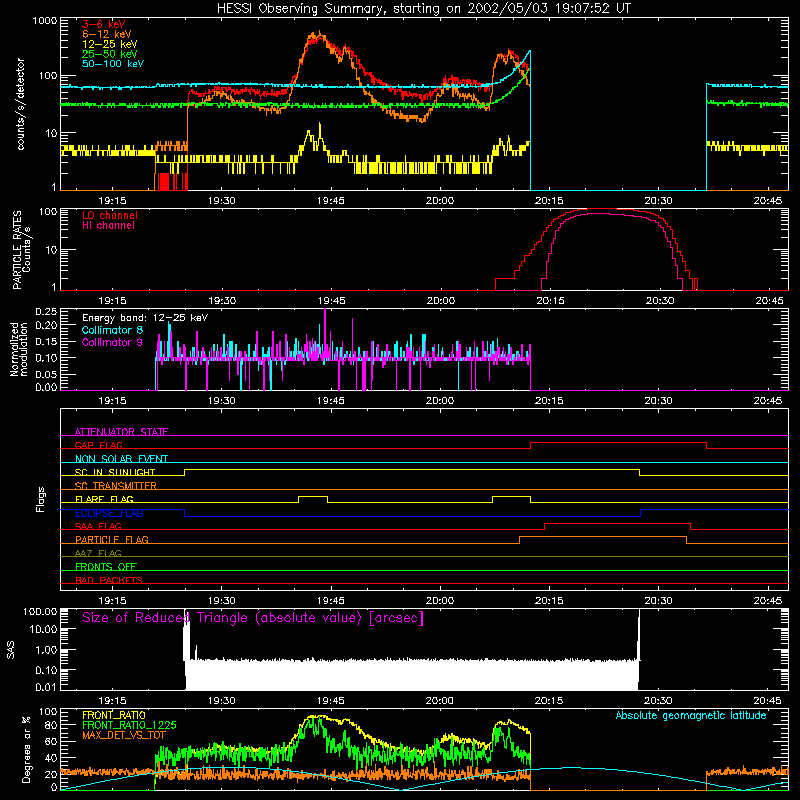800x800 pixels.
Task: Click the SAS axis label
Action: [x=11, y=650]
